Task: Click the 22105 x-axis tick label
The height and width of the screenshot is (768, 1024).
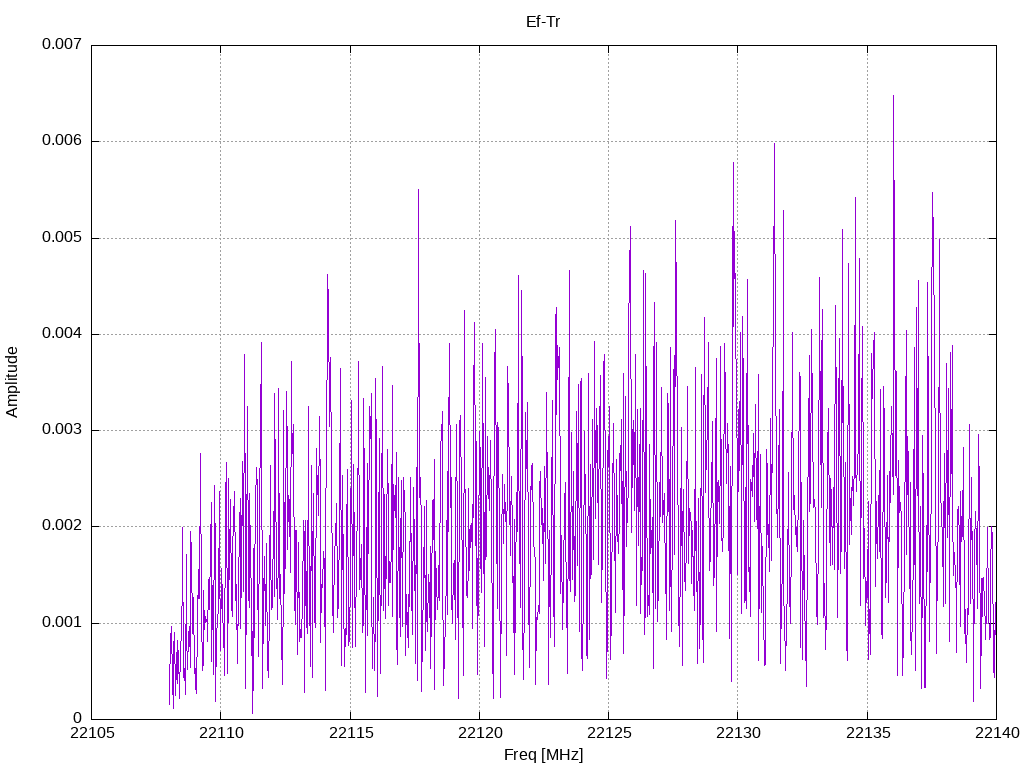Action: click(x=92, y=733)
